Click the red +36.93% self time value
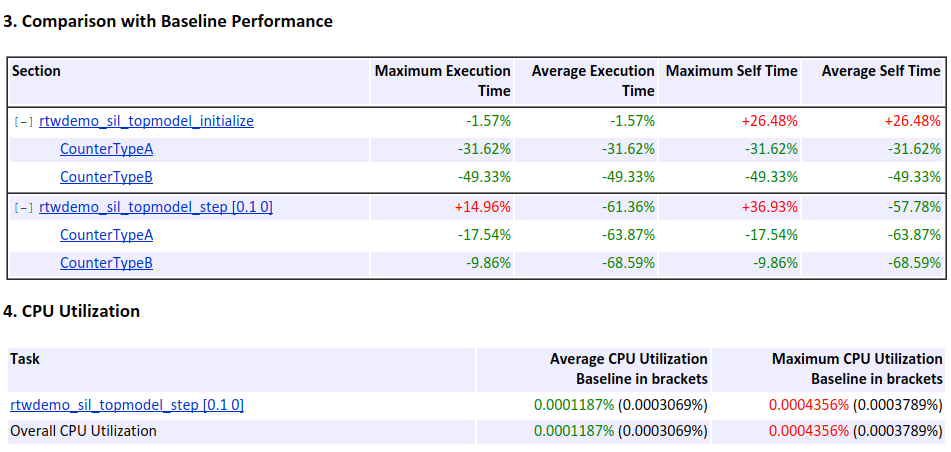This screenshot has height=452, width=951. [769, 207]
